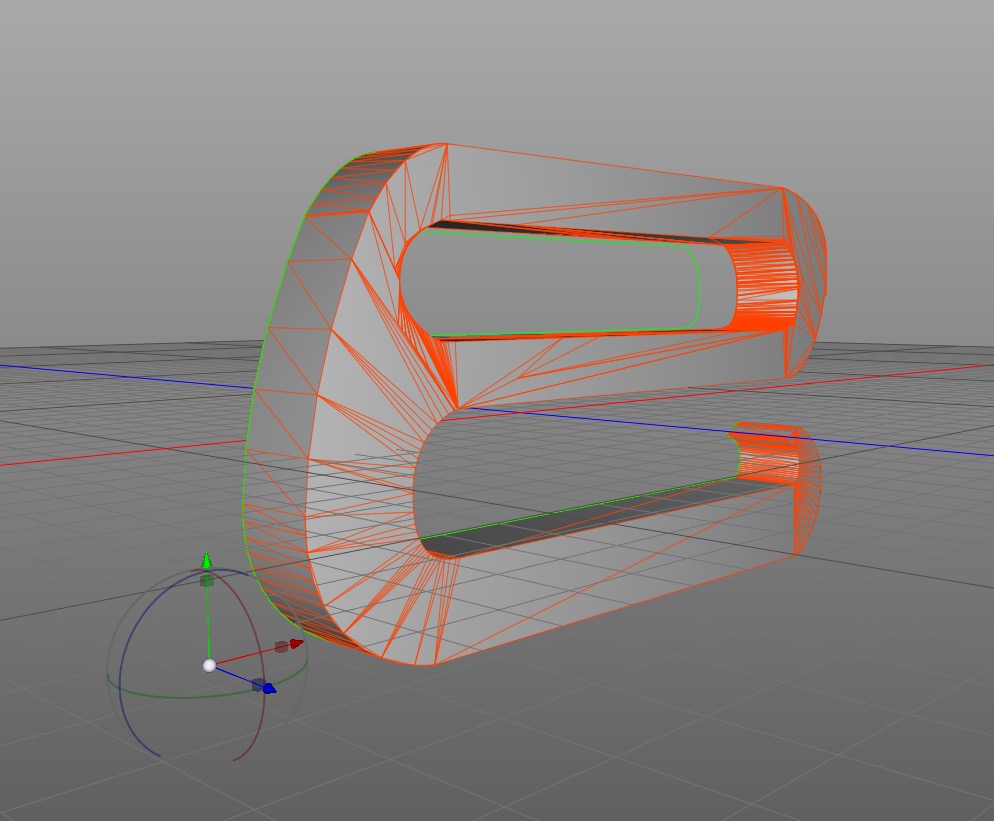This screenshot has height=821, width=994.
Task: Click the white center sphere of gizmo
Action: click(x=209, y=665)
